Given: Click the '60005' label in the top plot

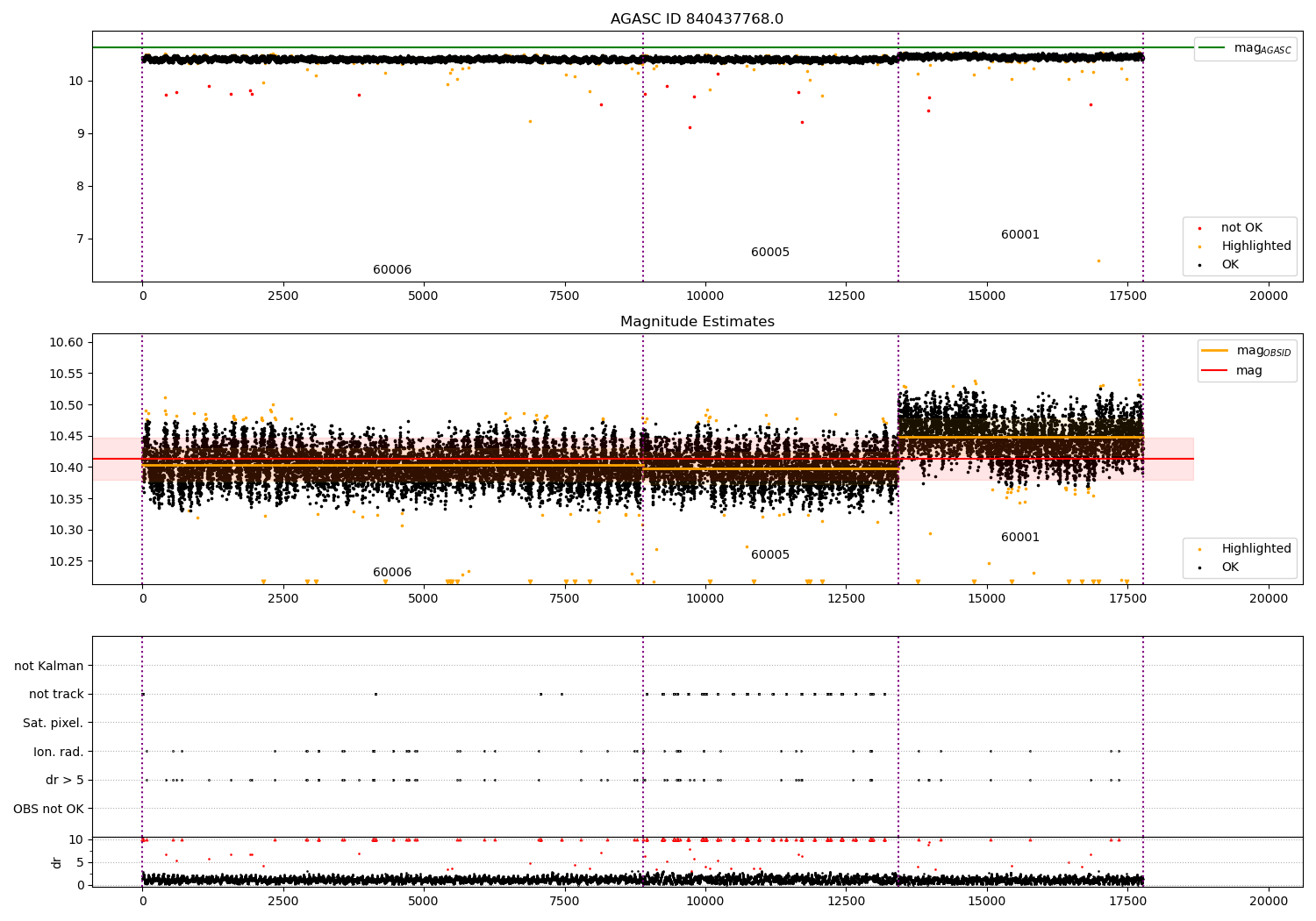Looking at the screenshot, I should [x=770, y=253].
